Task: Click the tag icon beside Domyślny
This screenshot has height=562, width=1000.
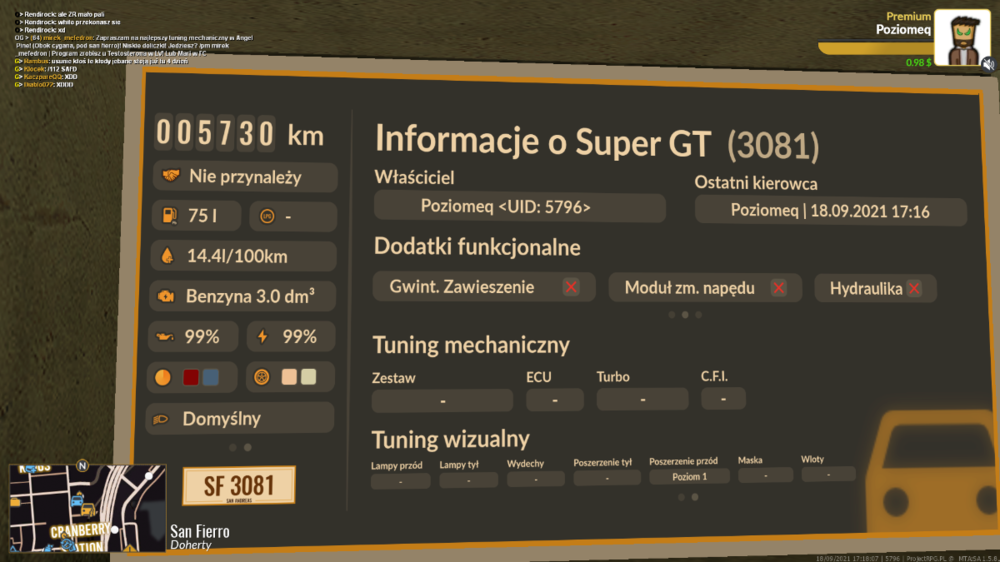Action: pyautogui.click(x=161, y=419)
